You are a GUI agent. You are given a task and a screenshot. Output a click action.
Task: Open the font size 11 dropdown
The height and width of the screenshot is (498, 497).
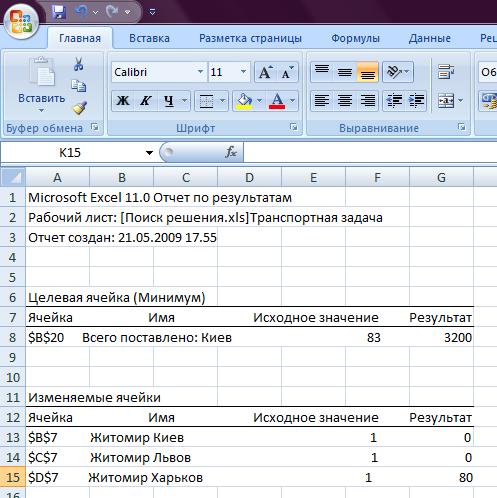pos(244,72)
